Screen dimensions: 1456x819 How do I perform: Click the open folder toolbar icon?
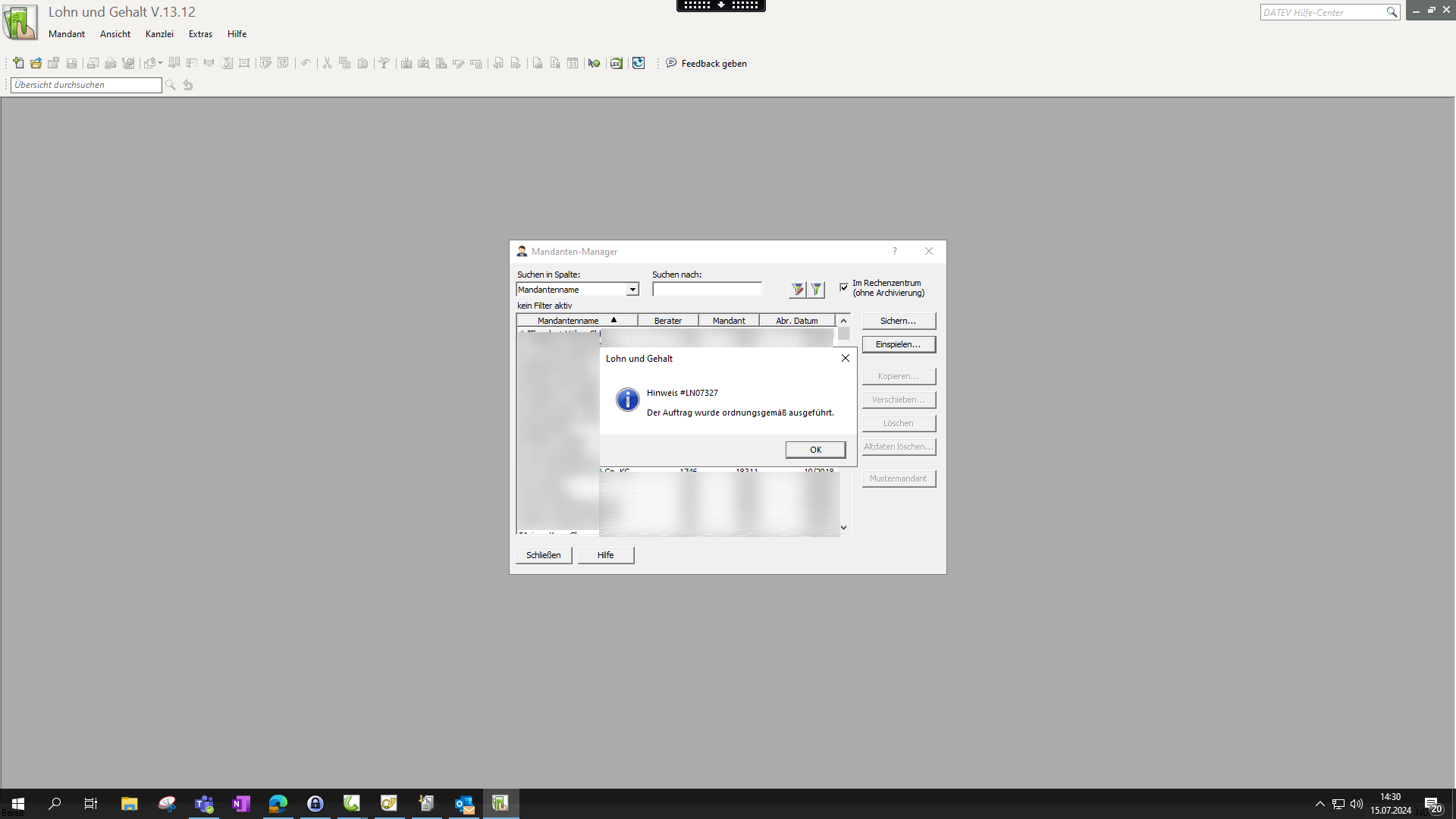pos(36,63)
